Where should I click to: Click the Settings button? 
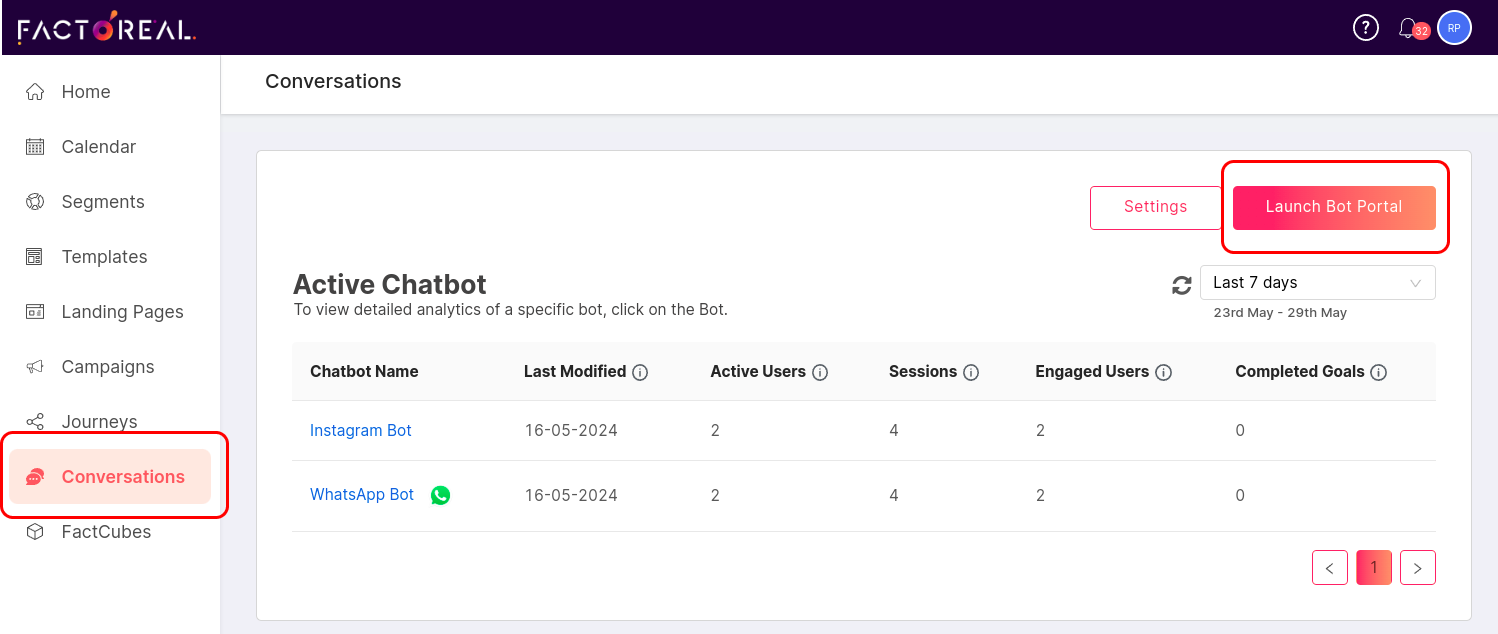(x=1155, y=207)
